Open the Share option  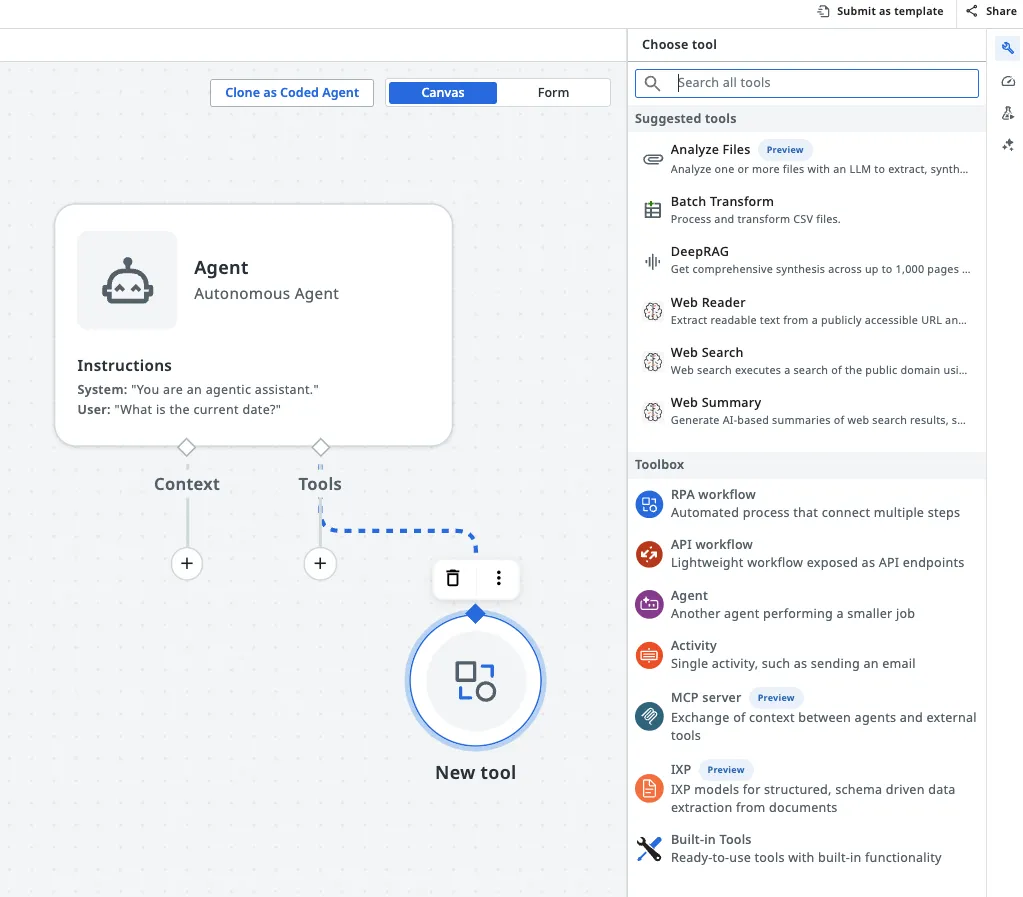[x=991, y=11]
